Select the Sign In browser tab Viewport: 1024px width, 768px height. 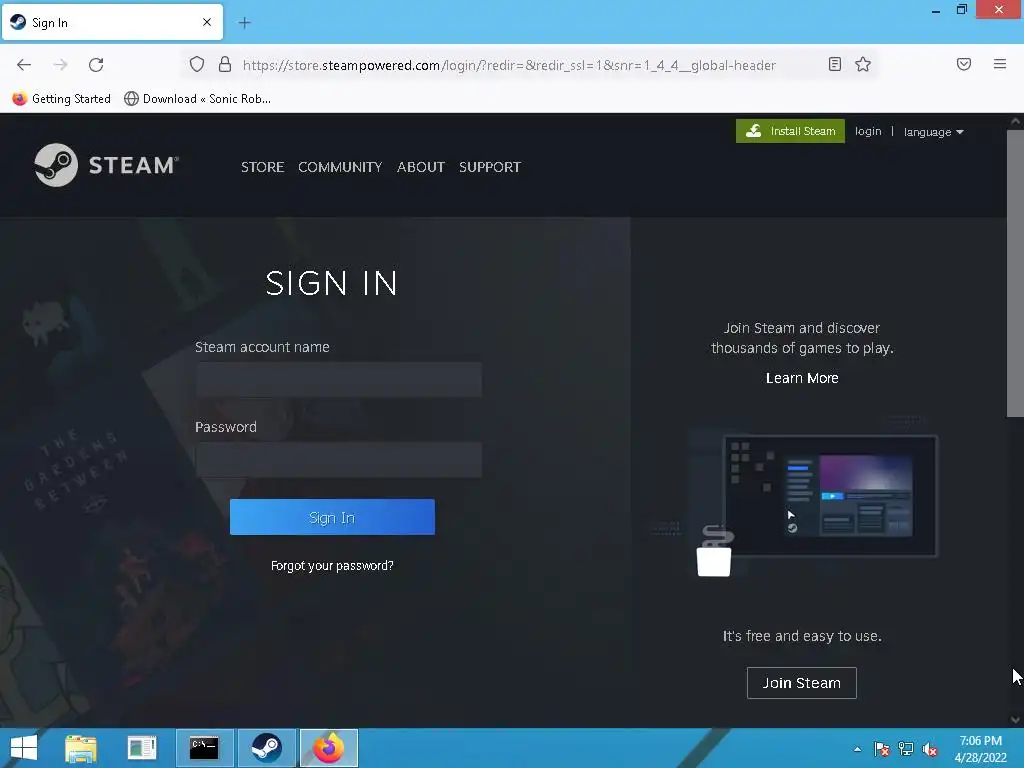(112, 22)
